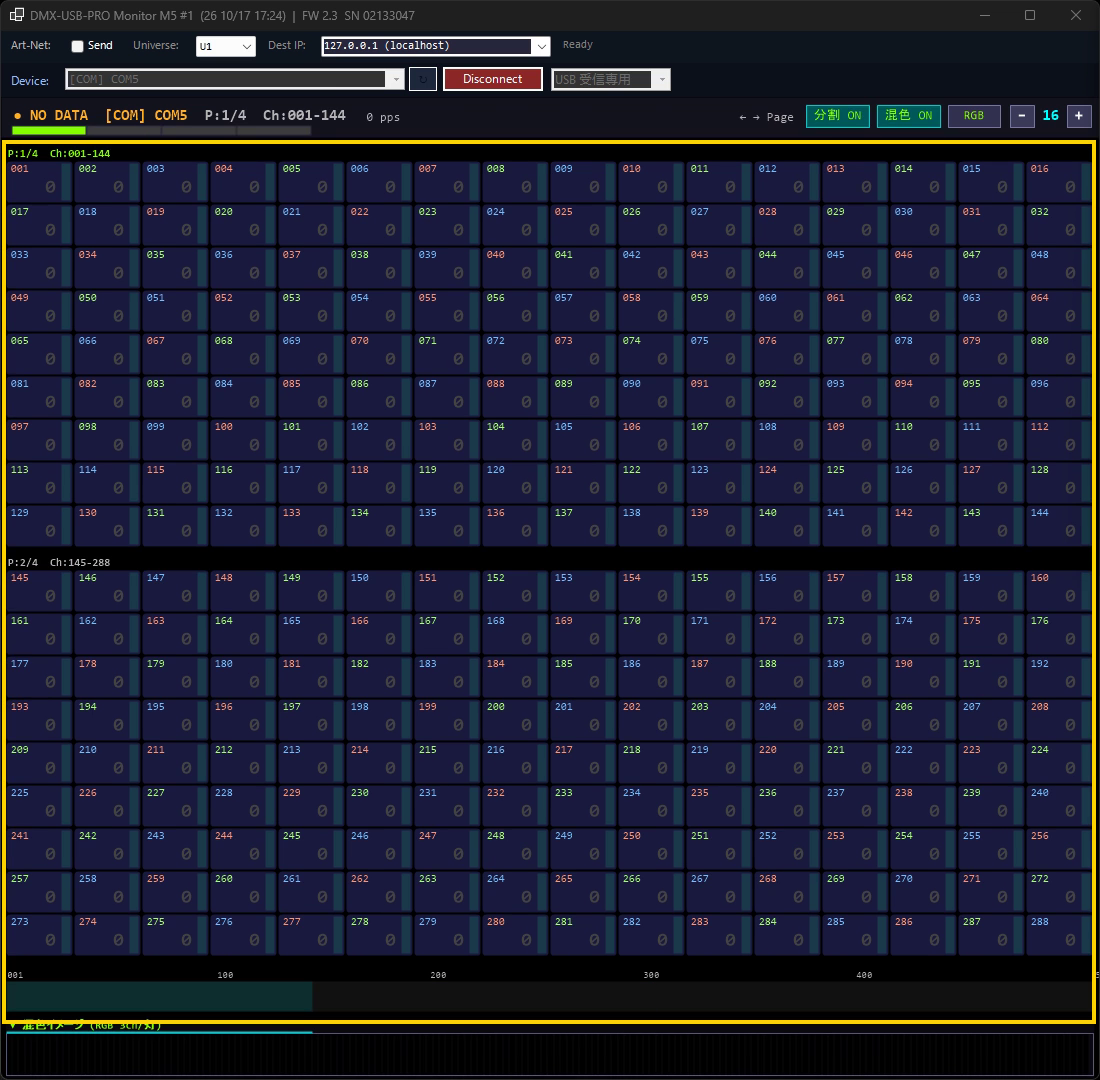
Task: Open the USB 受信専用 mode dropdown
Action: pos(610,79)
